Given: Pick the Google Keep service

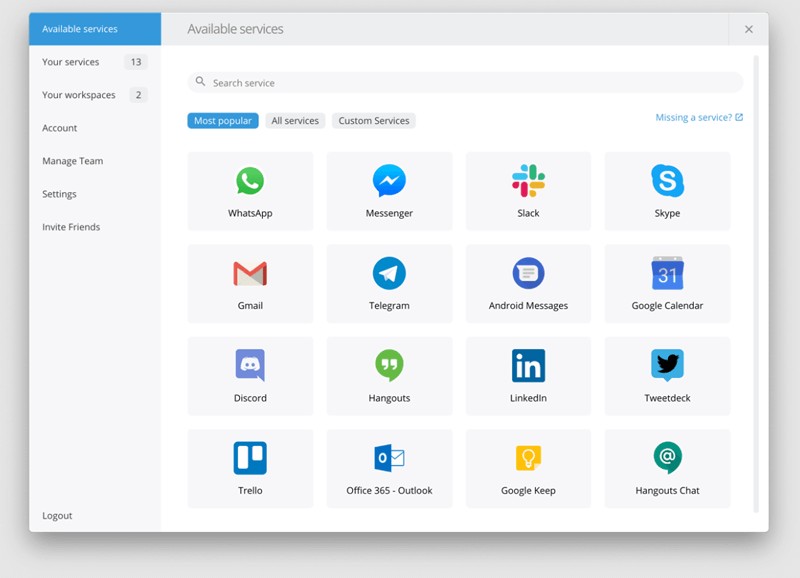Looking at the screenshot, I should pos(528,467).
